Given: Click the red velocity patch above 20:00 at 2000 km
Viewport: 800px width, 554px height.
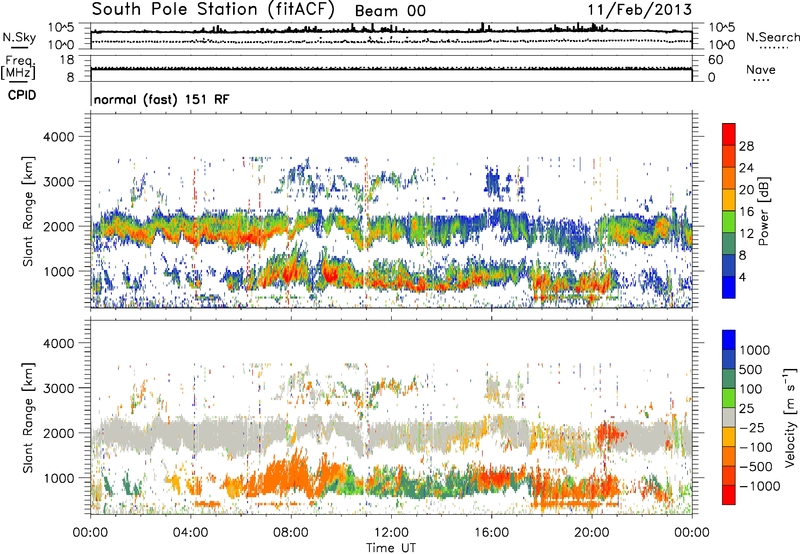Looking at the screenshot, I should click(x=609, y=432).
